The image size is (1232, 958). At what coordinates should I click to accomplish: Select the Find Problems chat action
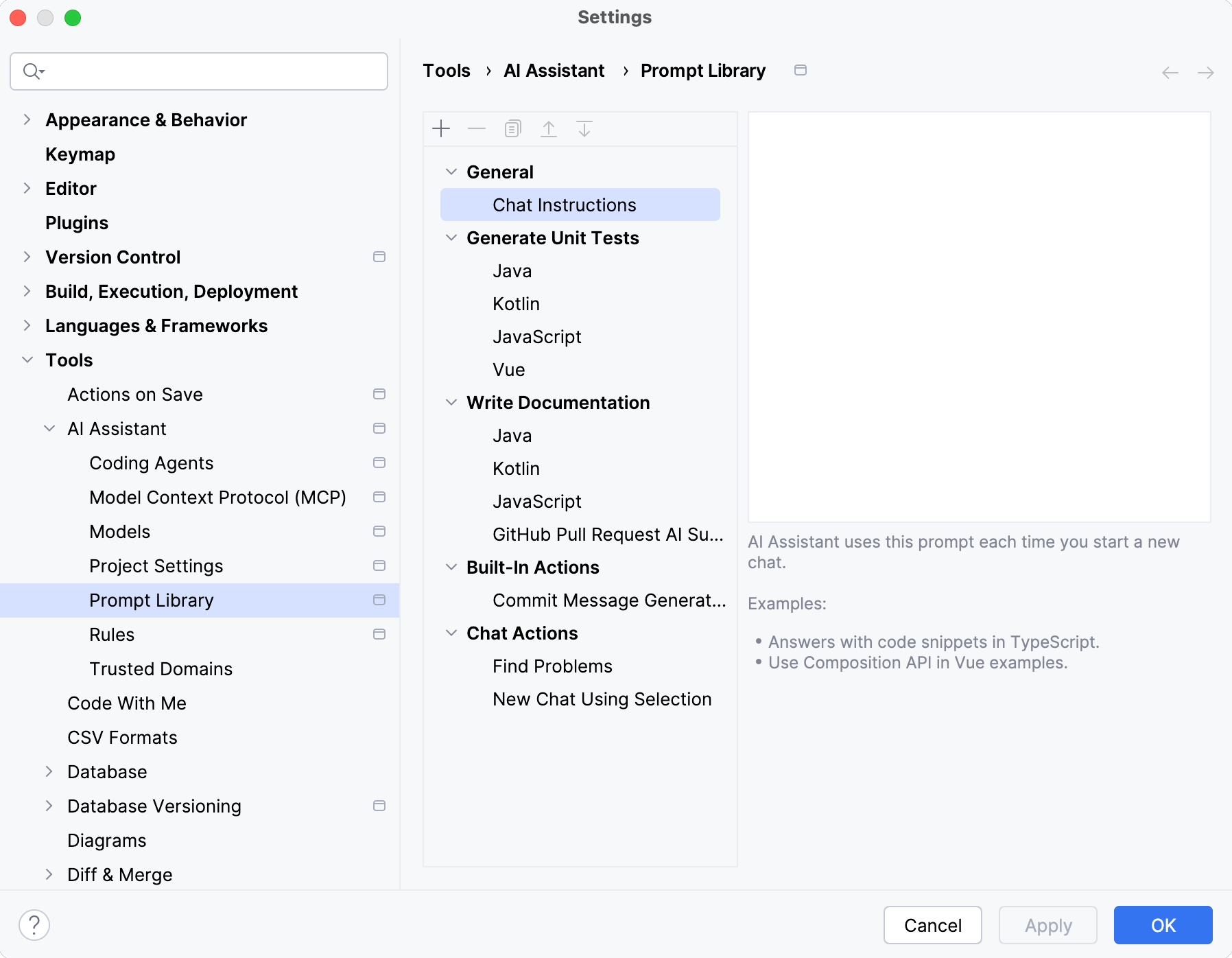click(x=552, y=666)
